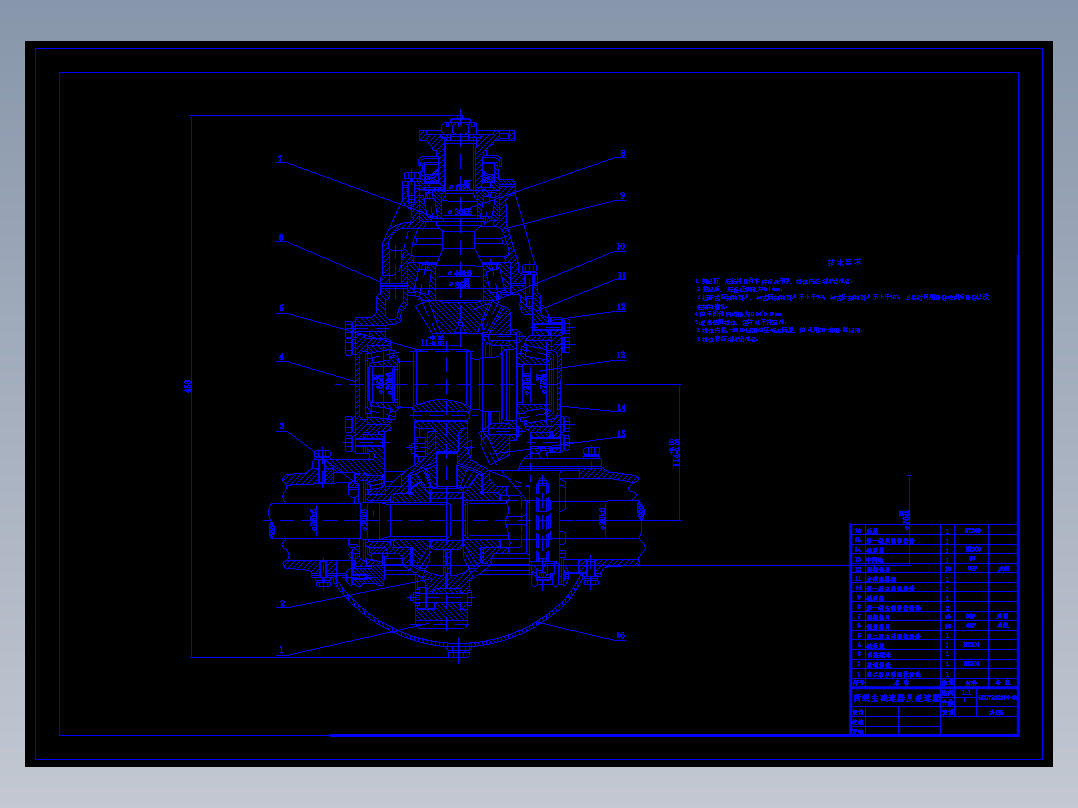Pick part callout number 10
1078x808 pixels.
621,246
